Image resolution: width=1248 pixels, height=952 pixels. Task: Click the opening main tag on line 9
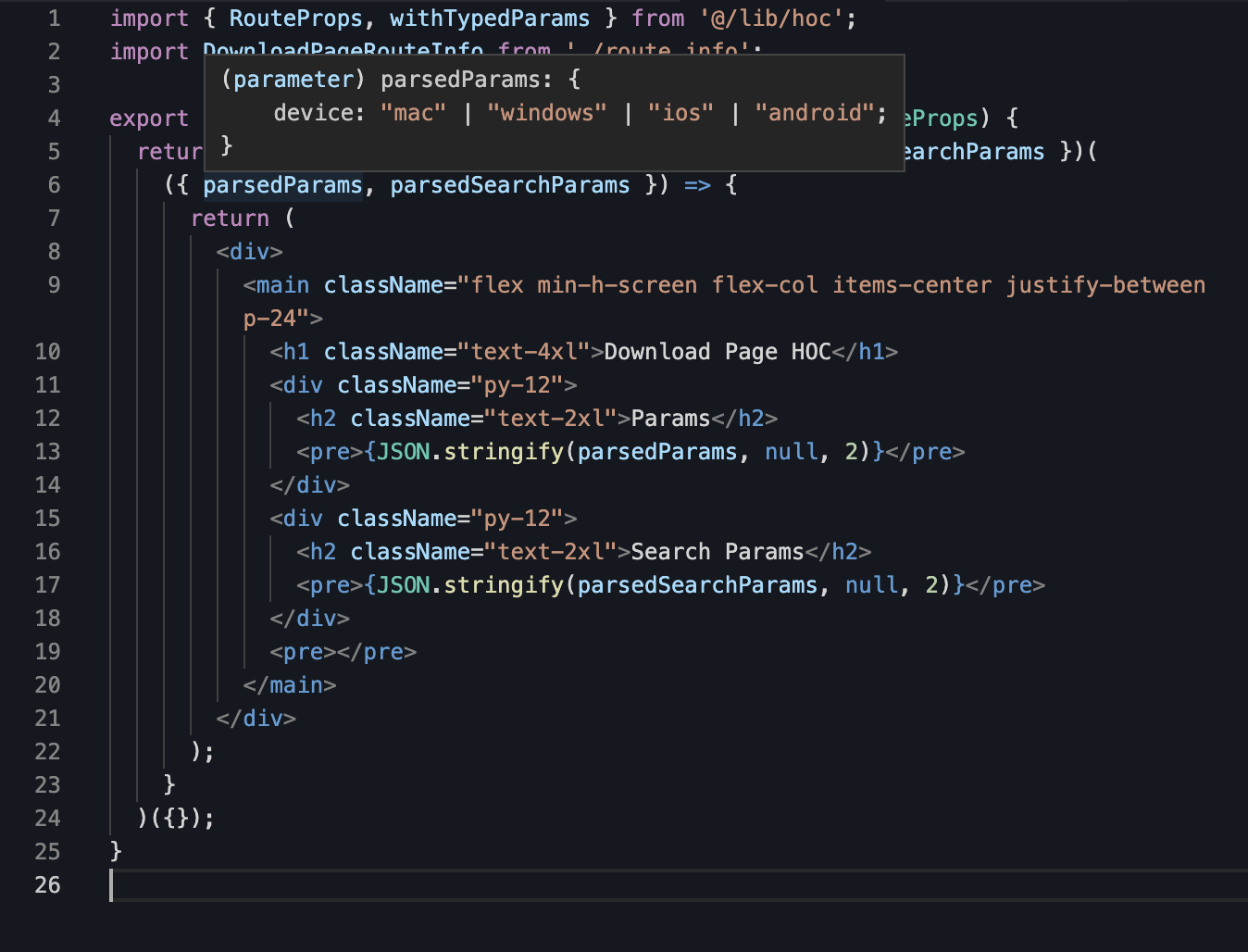point(281,285)
